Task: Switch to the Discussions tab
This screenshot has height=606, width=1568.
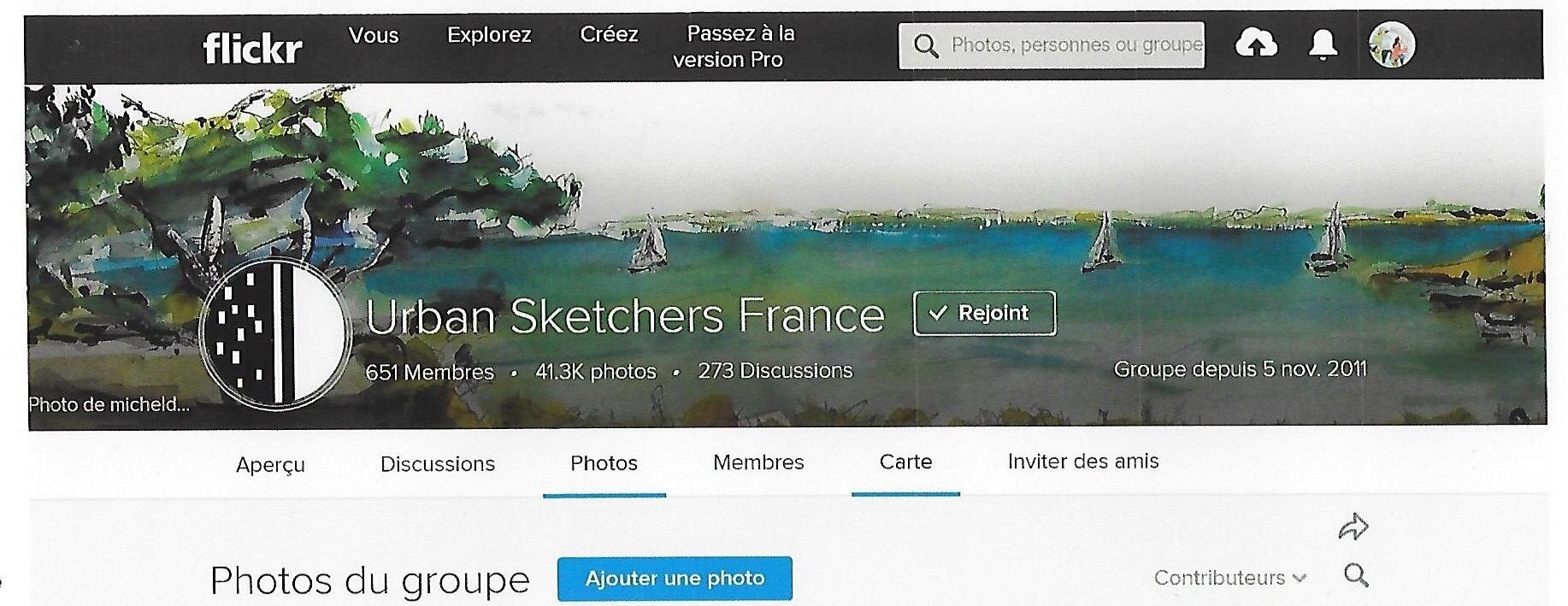Action: [x=438, y=464]
